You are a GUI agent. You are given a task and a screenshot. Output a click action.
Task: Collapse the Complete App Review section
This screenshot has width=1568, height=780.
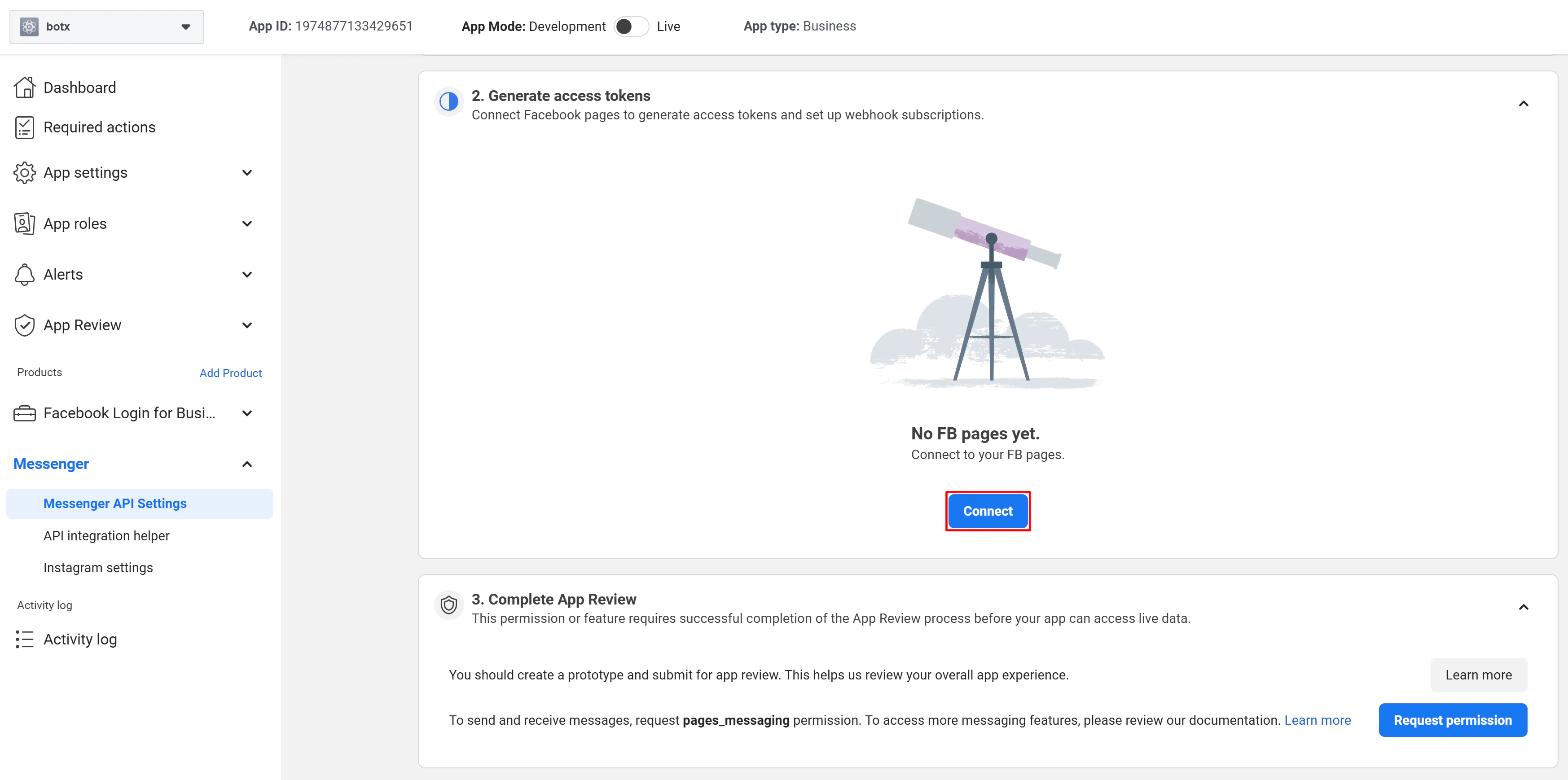(x=1524, y=607)
